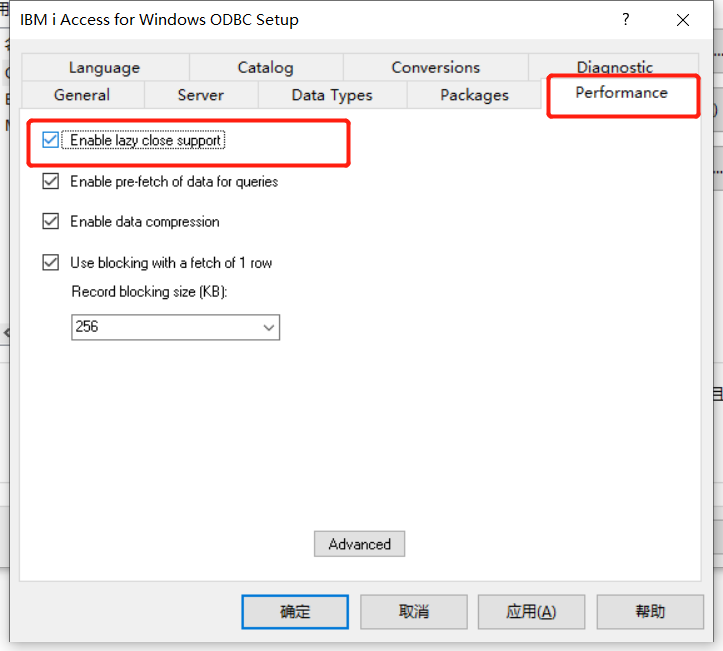Toggle Enable pre-fetch of data for queries

point(50,181)
